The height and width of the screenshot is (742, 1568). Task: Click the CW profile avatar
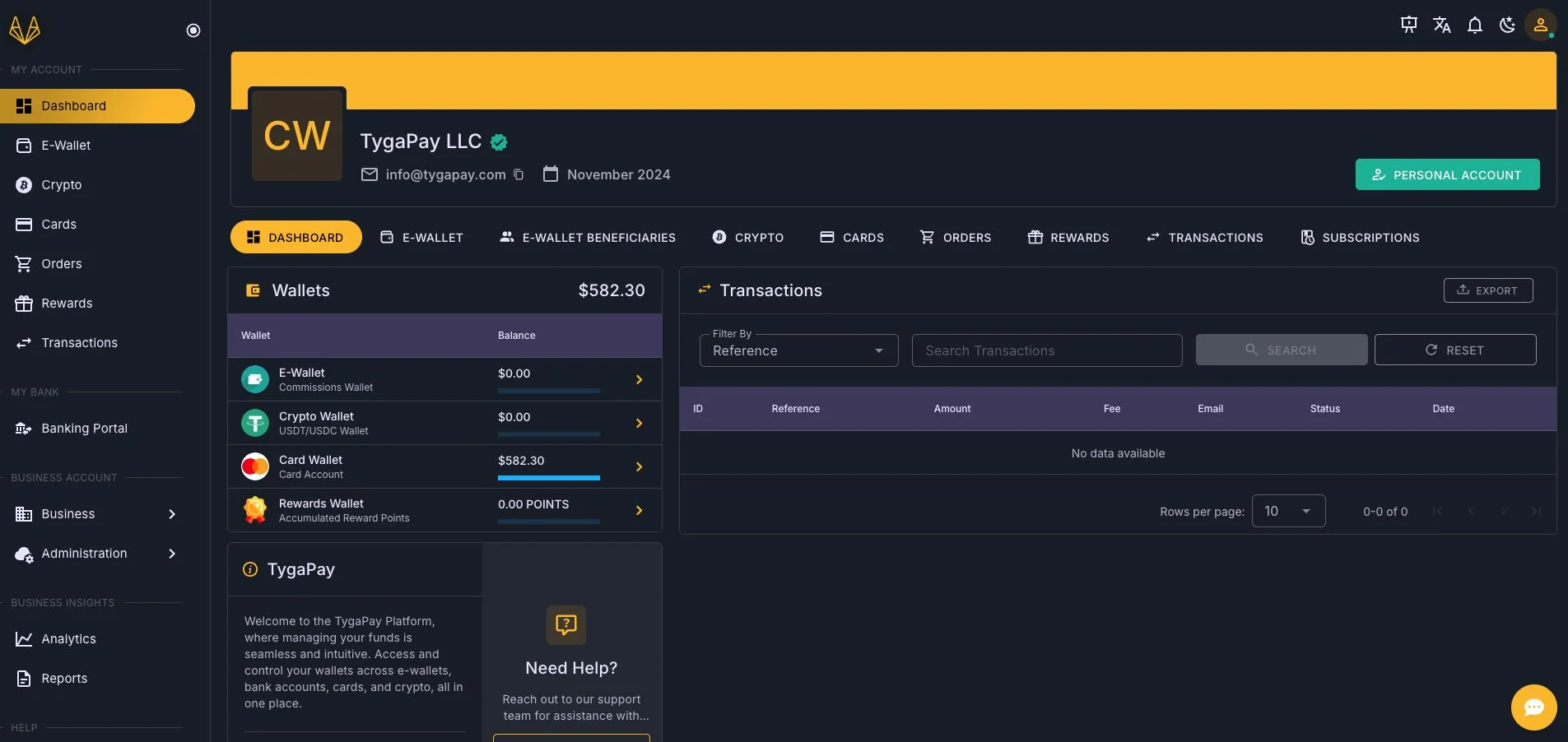coord(297,136)
